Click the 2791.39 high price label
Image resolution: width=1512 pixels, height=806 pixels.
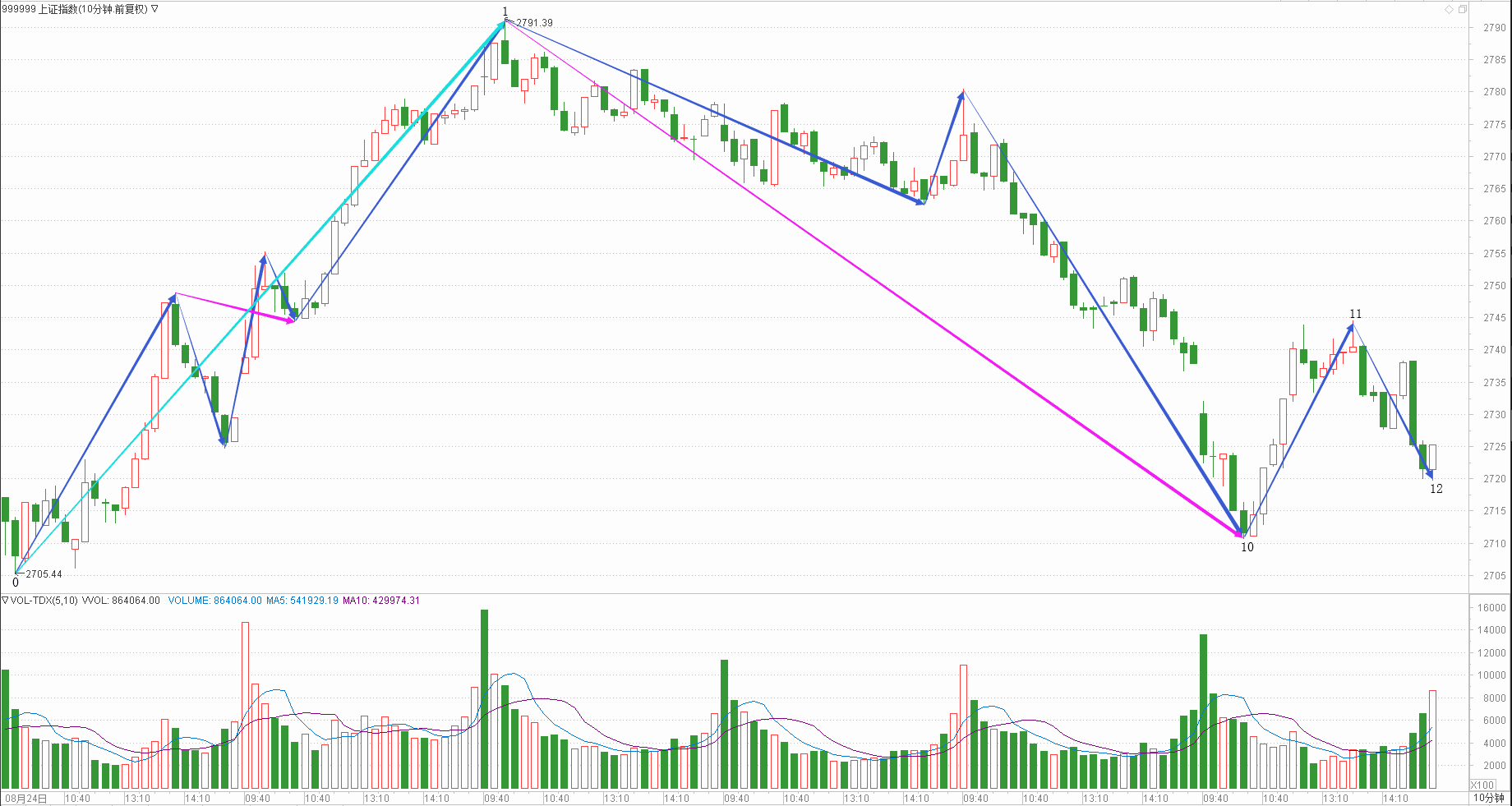[534, 23]
